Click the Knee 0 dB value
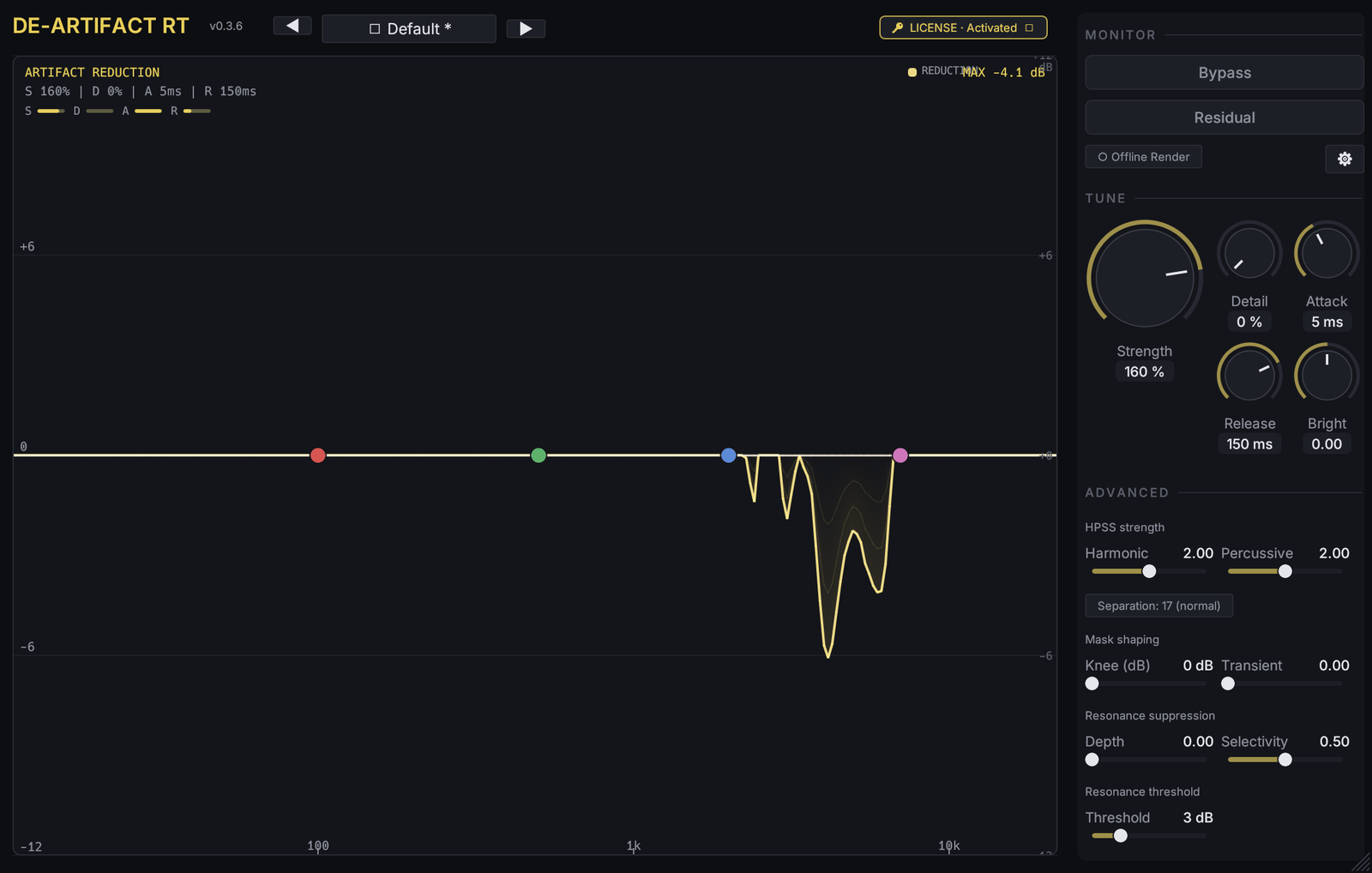 click(1198, 665)
